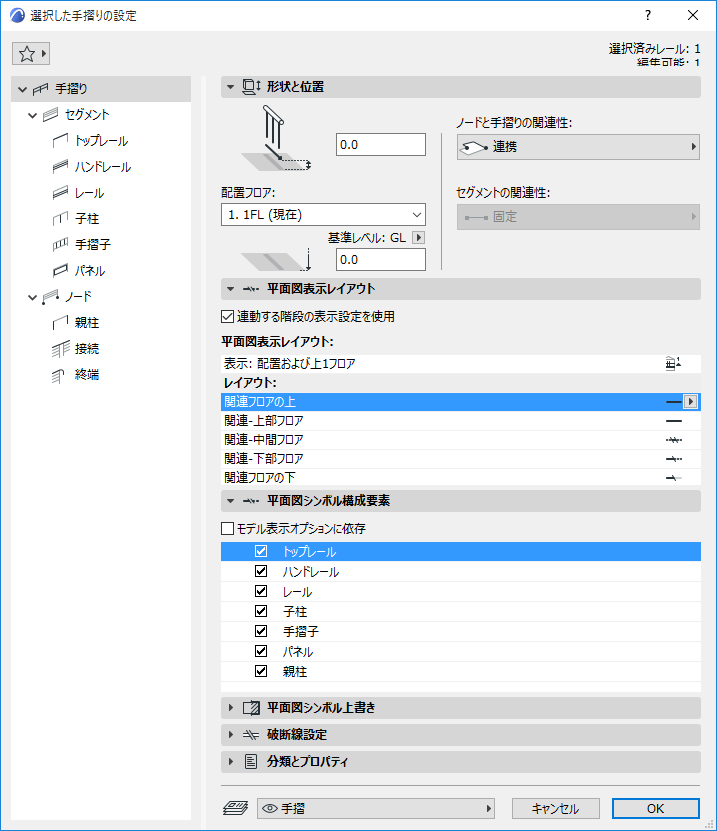
Task: Open 子柱 settings in tree
Action: (x=87, y=218)
